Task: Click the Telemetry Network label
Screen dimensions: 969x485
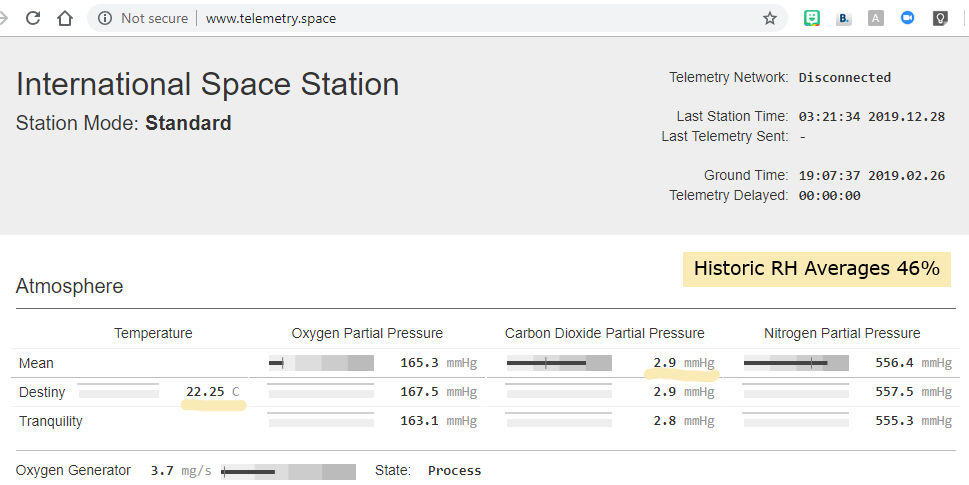Action: click(x=729, y=77)
